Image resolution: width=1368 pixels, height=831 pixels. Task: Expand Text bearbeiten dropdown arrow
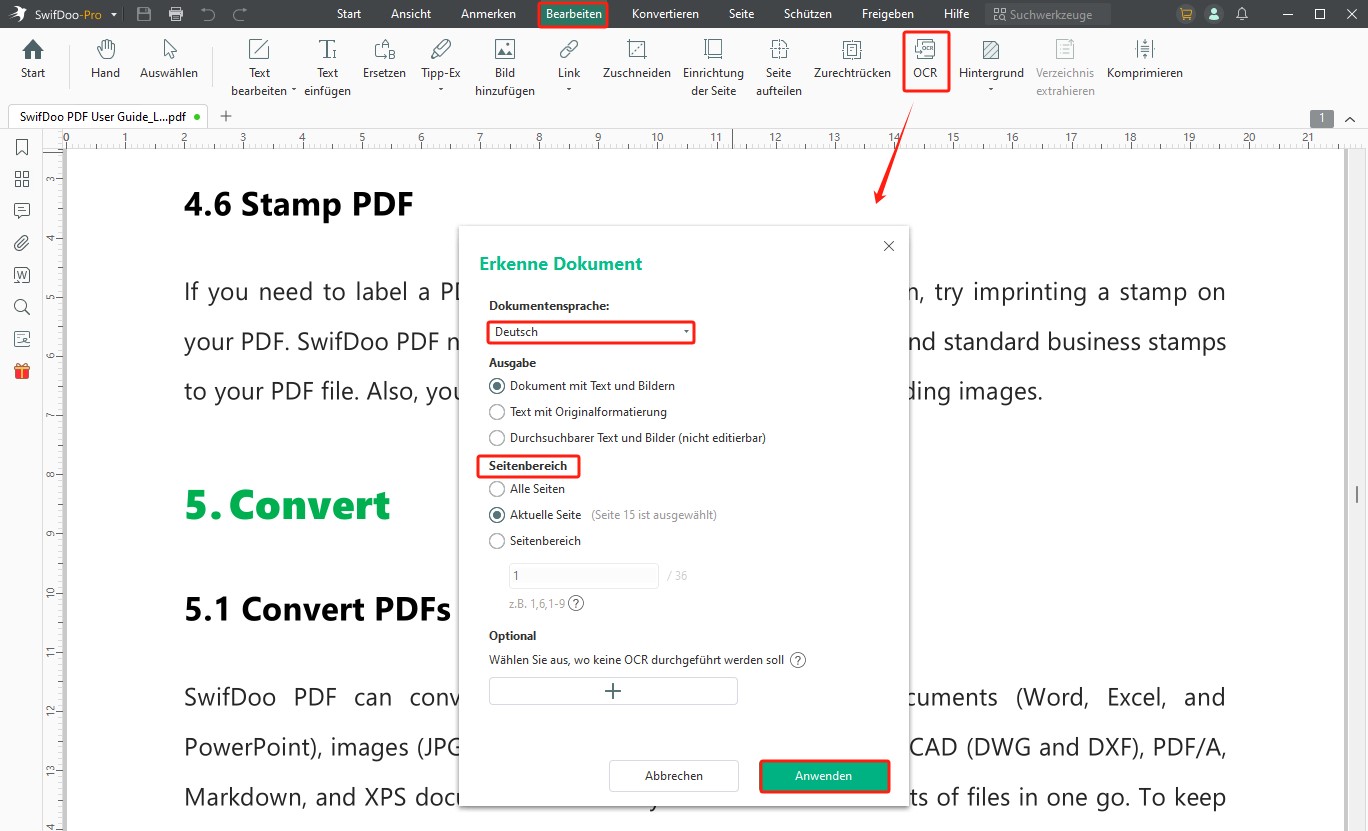(x=294, y=91)
